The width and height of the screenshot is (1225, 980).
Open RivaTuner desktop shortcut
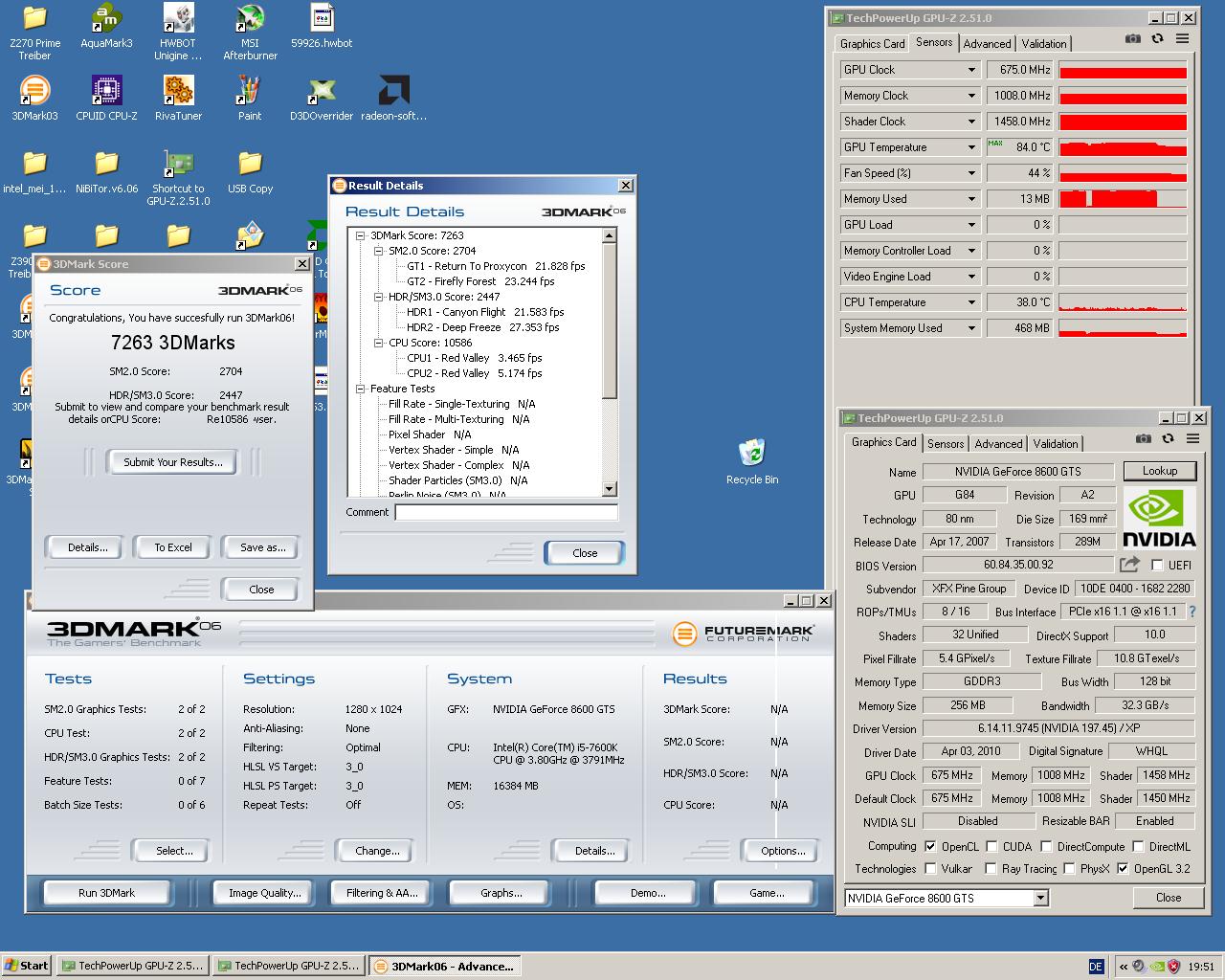(178, 98)
